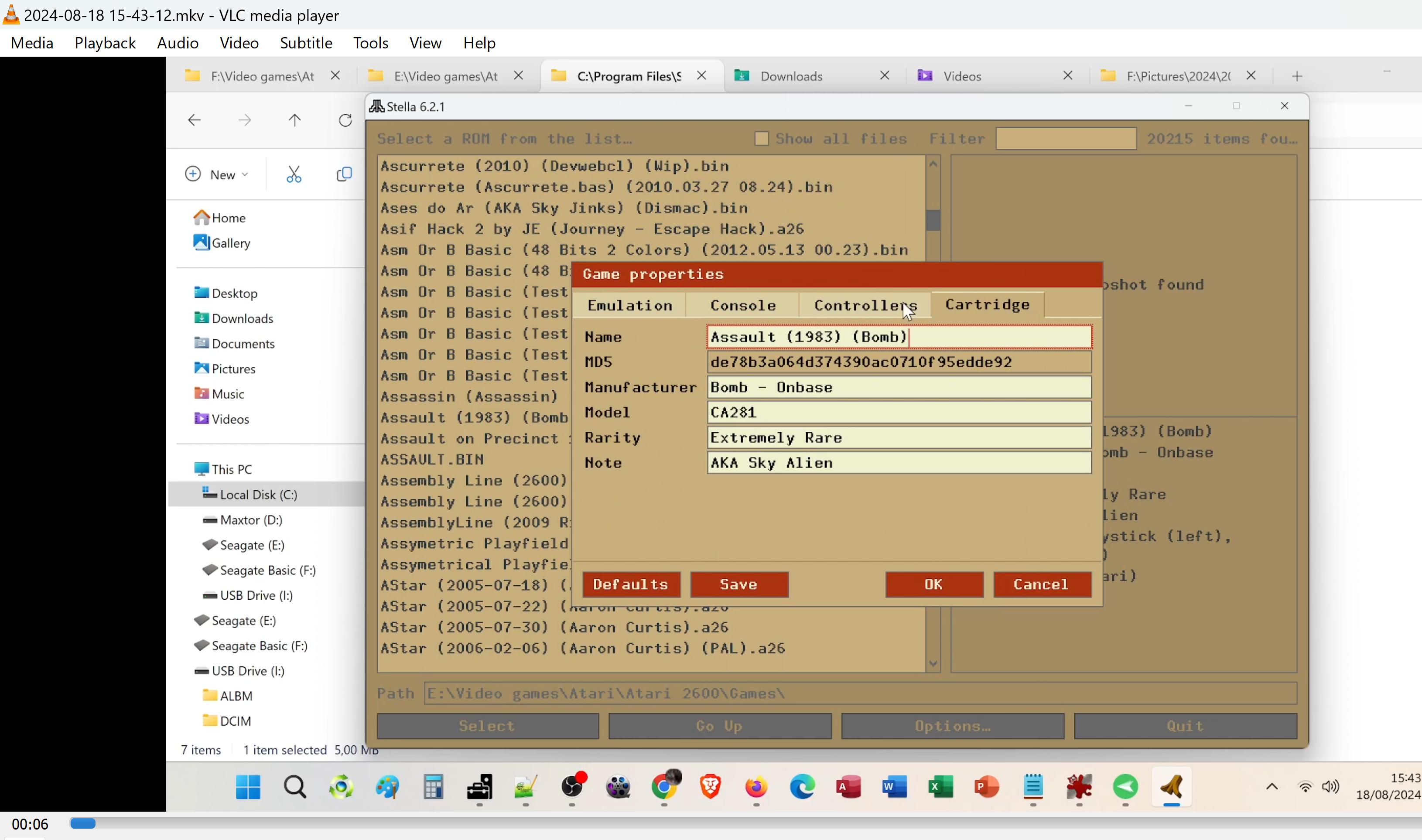Open Firefox from the taskbar
The image size is (1422, 840).
click(756, 787)
